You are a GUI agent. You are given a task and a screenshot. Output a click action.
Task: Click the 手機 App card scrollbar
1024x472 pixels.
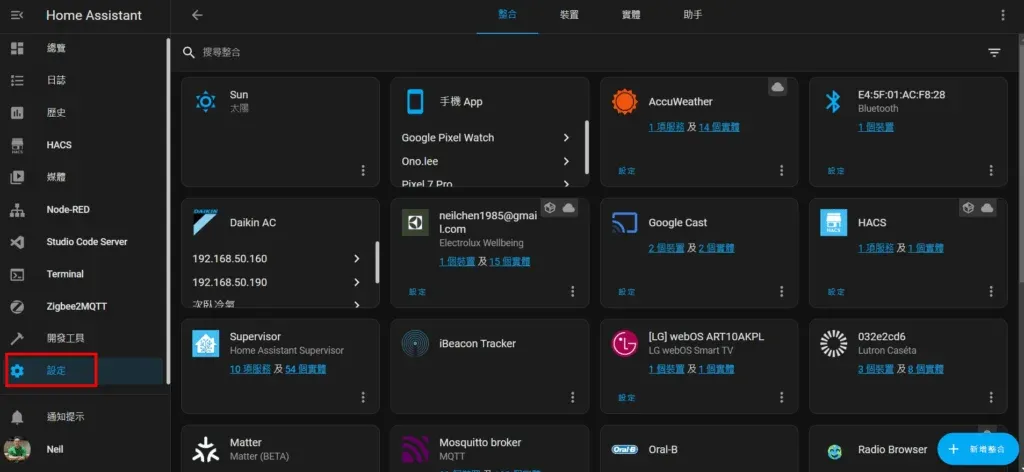coord(586,147)
